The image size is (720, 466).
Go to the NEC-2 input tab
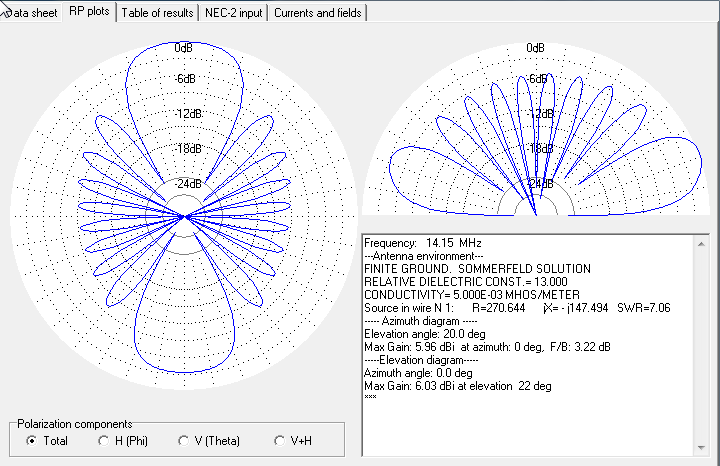click(x=231, y=13)
